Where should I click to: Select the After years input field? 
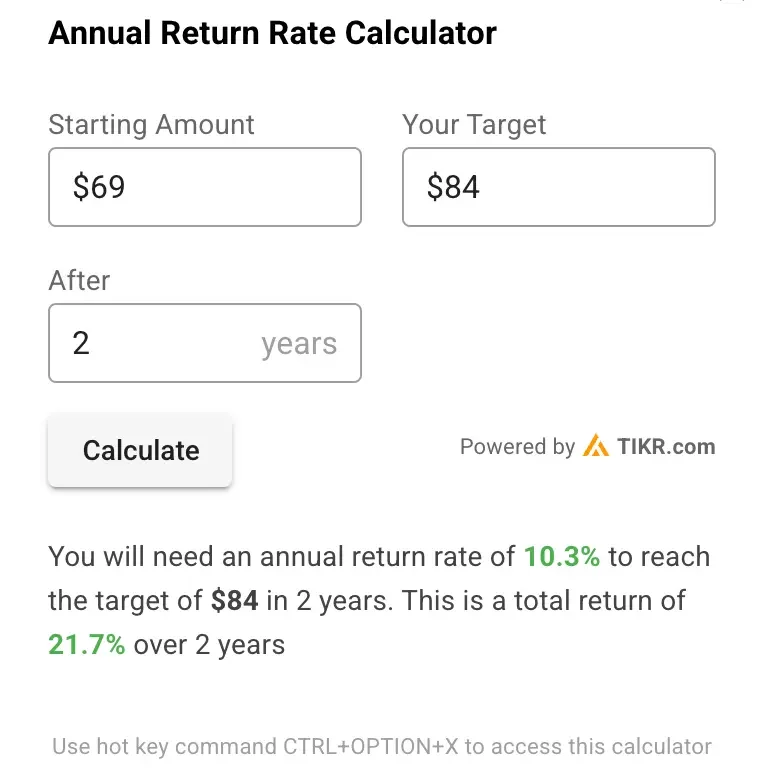click(x=160, y=343)
